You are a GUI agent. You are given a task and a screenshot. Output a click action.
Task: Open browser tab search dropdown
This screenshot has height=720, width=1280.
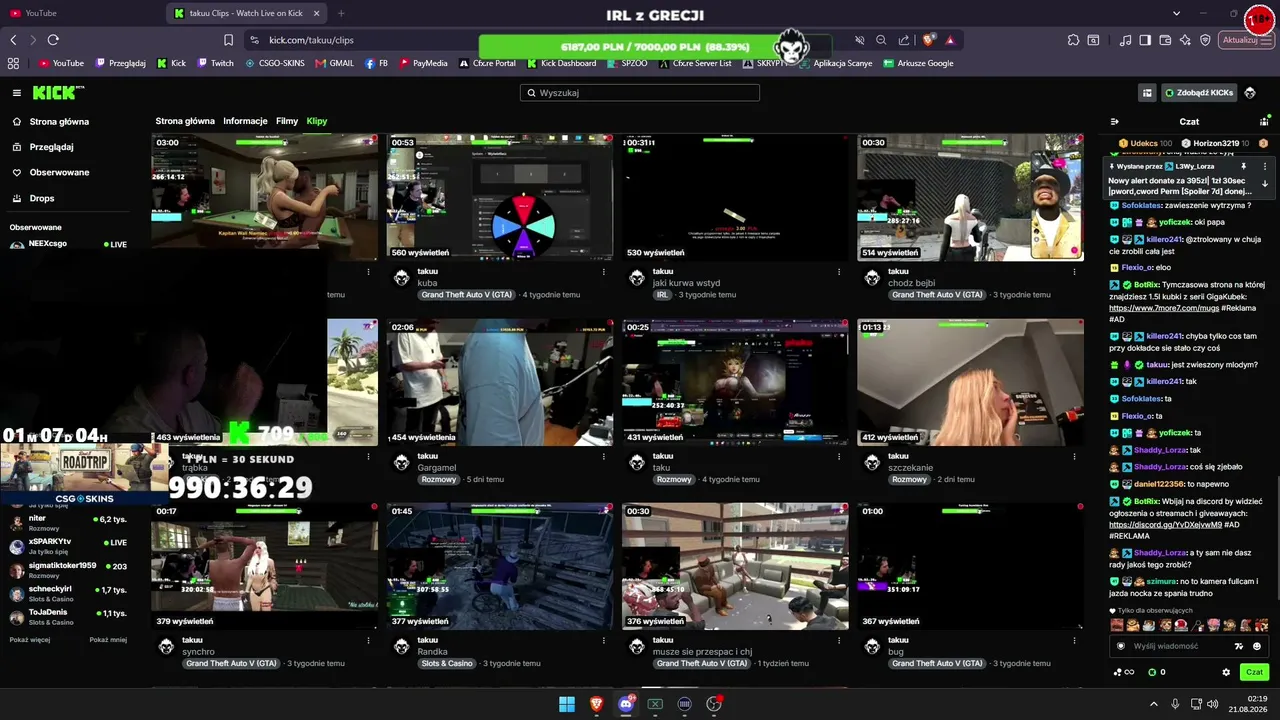pyautogui.click(x=1176, y=13)
